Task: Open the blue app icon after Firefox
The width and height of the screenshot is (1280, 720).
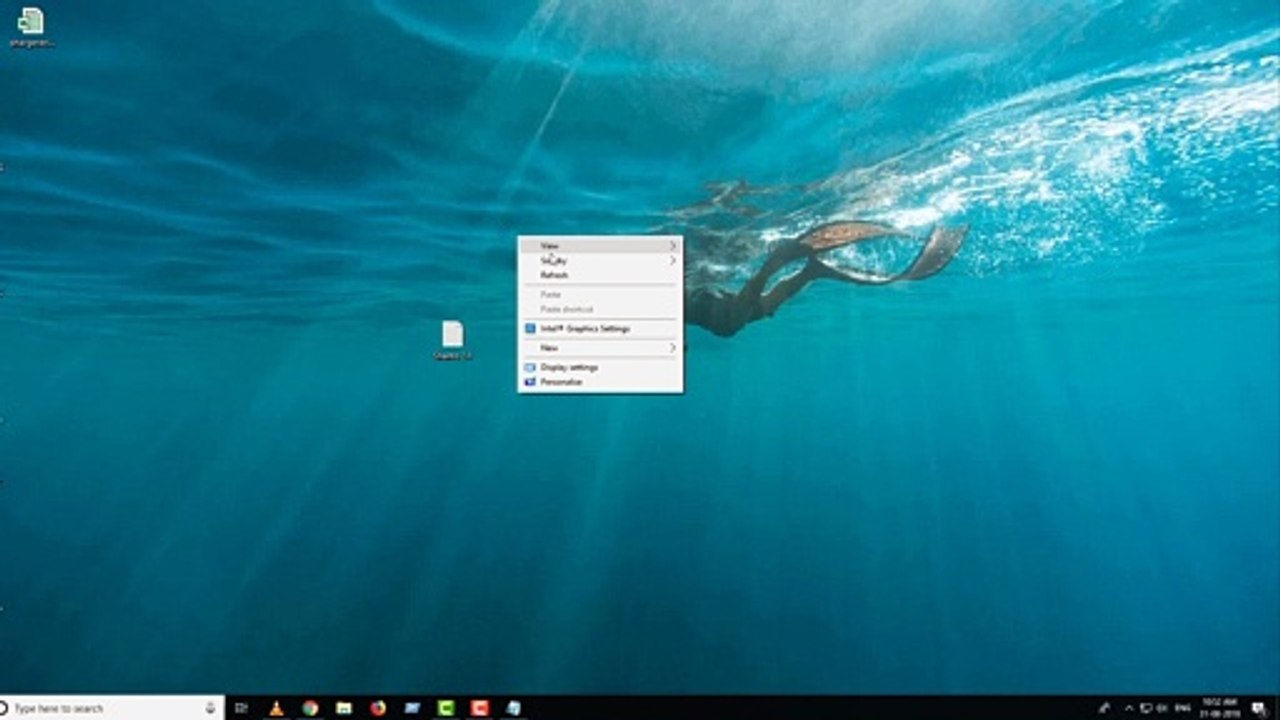Action: click(x=412, y=708)
